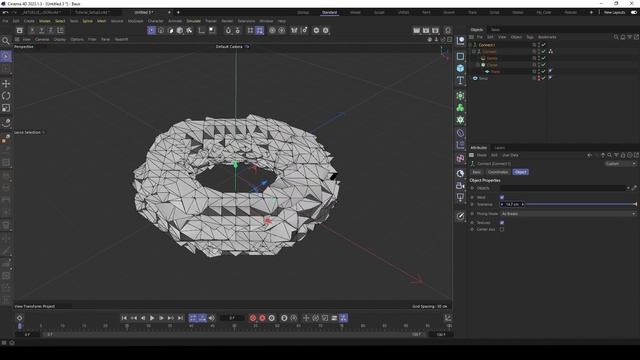The height and width of the screenshot is (360, 640).
Task: Switch to the Takes tab
Action: [x=495, y=29]
